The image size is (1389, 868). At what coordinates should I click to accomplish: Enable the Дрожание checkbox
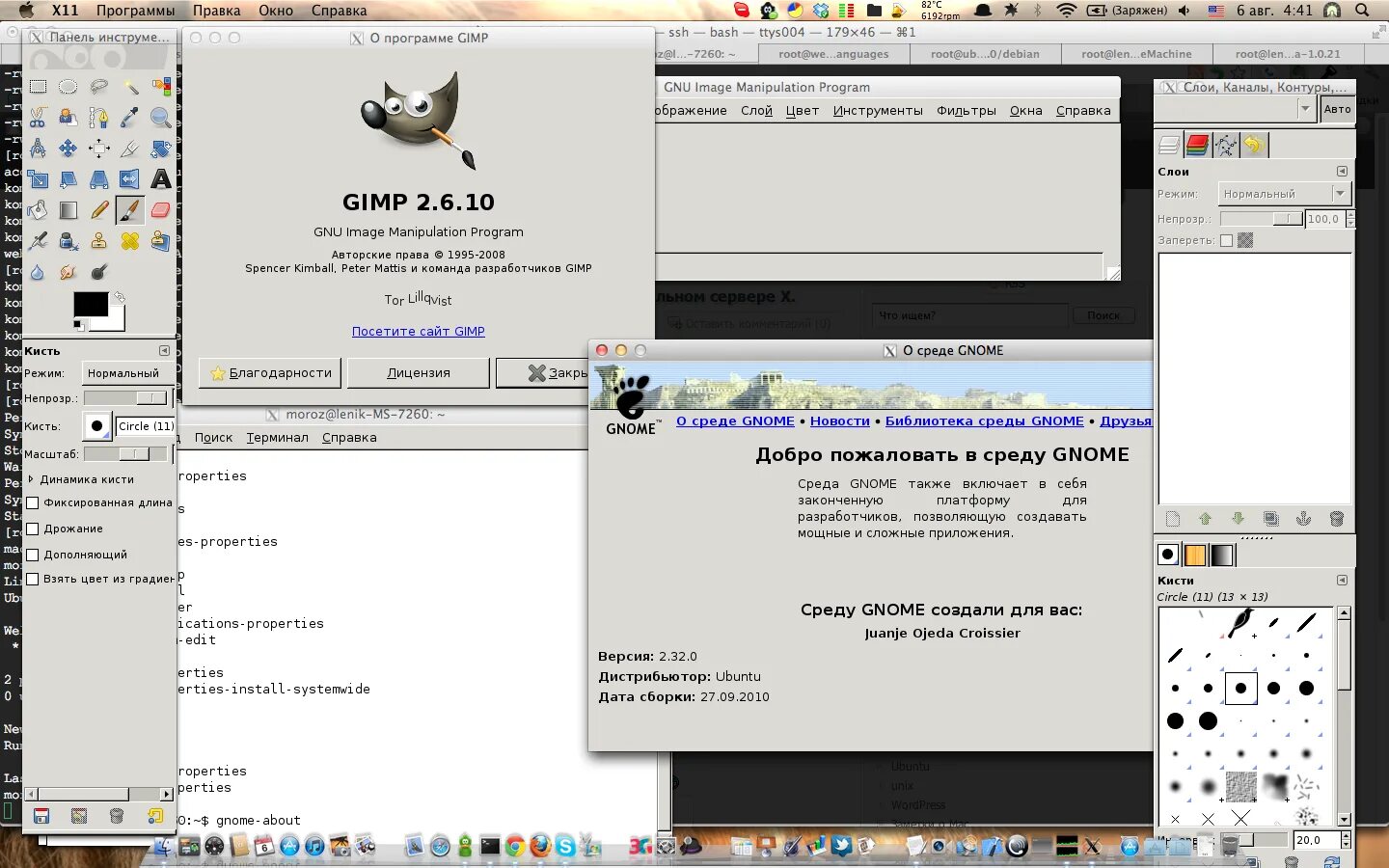click(33, 529)
